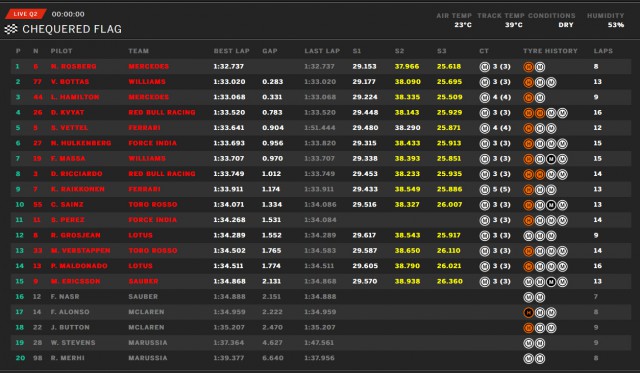This screenshot has height=373, width=640.
Task: Click orange tyre in Verstappen's tyre history
Action: click(x=529, y=251)
